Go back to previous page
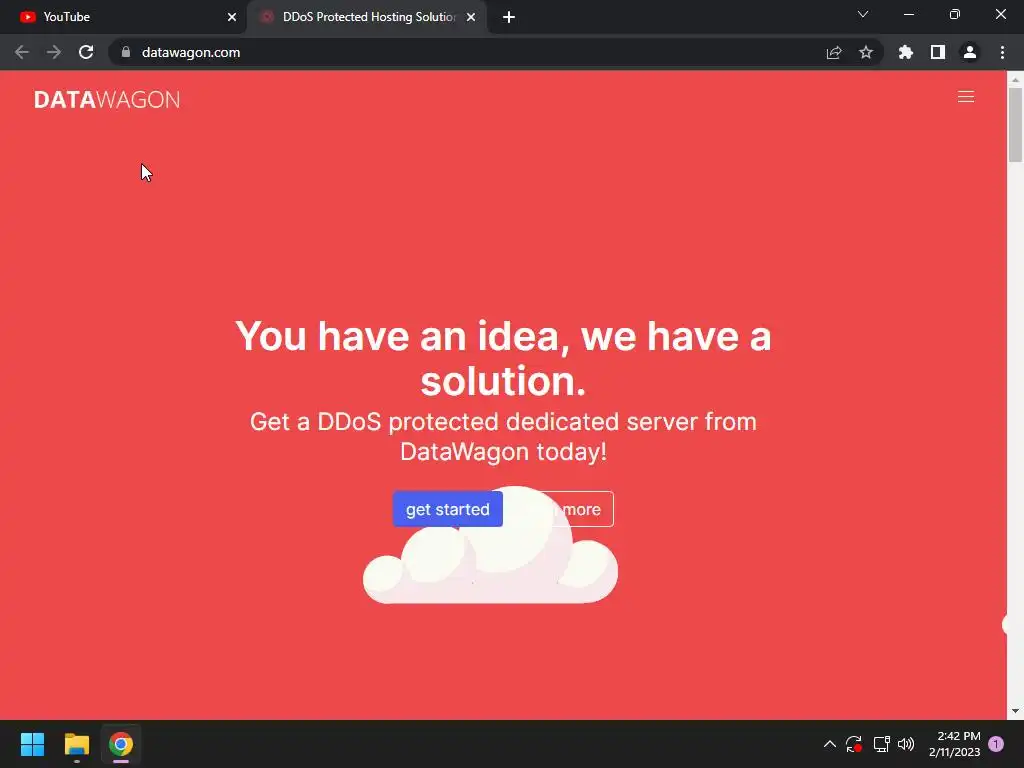The height and width of the screenshot is (768, 1024). (x=22, y=52)
